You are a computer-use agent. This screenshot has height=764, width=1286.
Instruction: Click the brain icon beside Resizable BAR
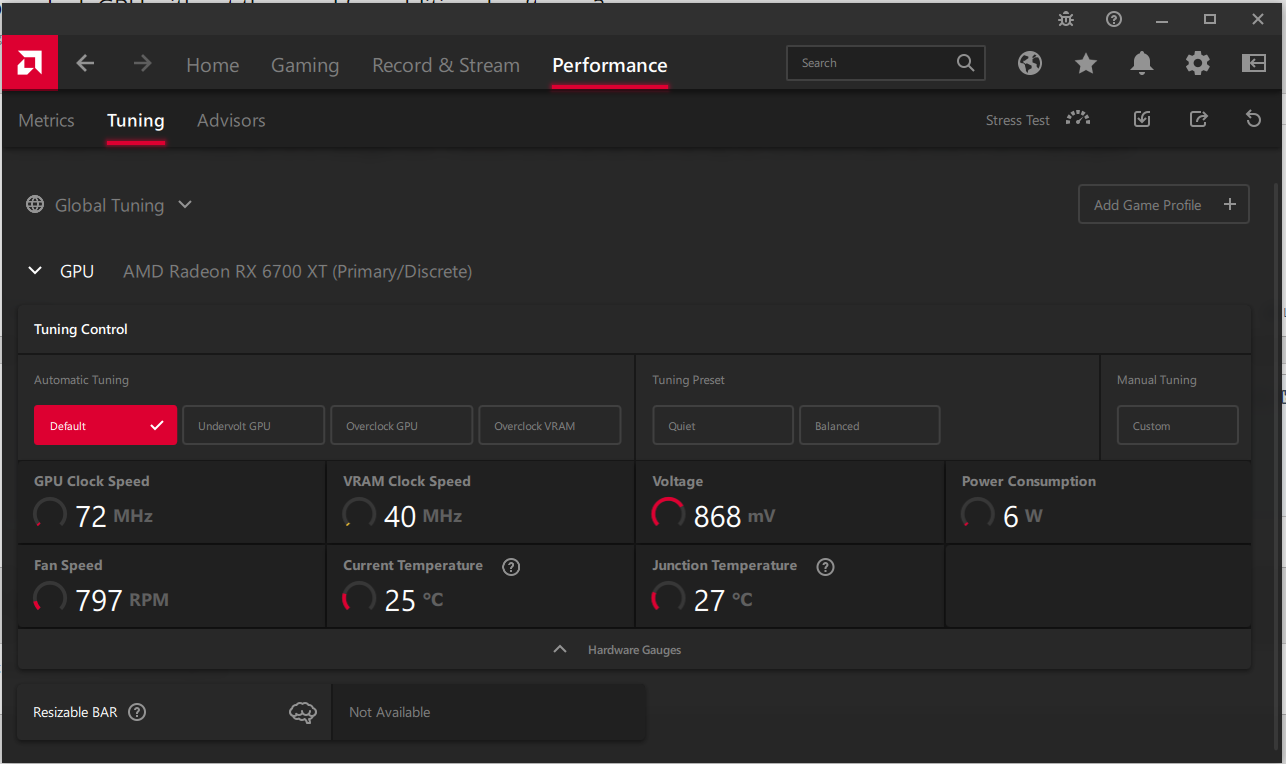303,712
